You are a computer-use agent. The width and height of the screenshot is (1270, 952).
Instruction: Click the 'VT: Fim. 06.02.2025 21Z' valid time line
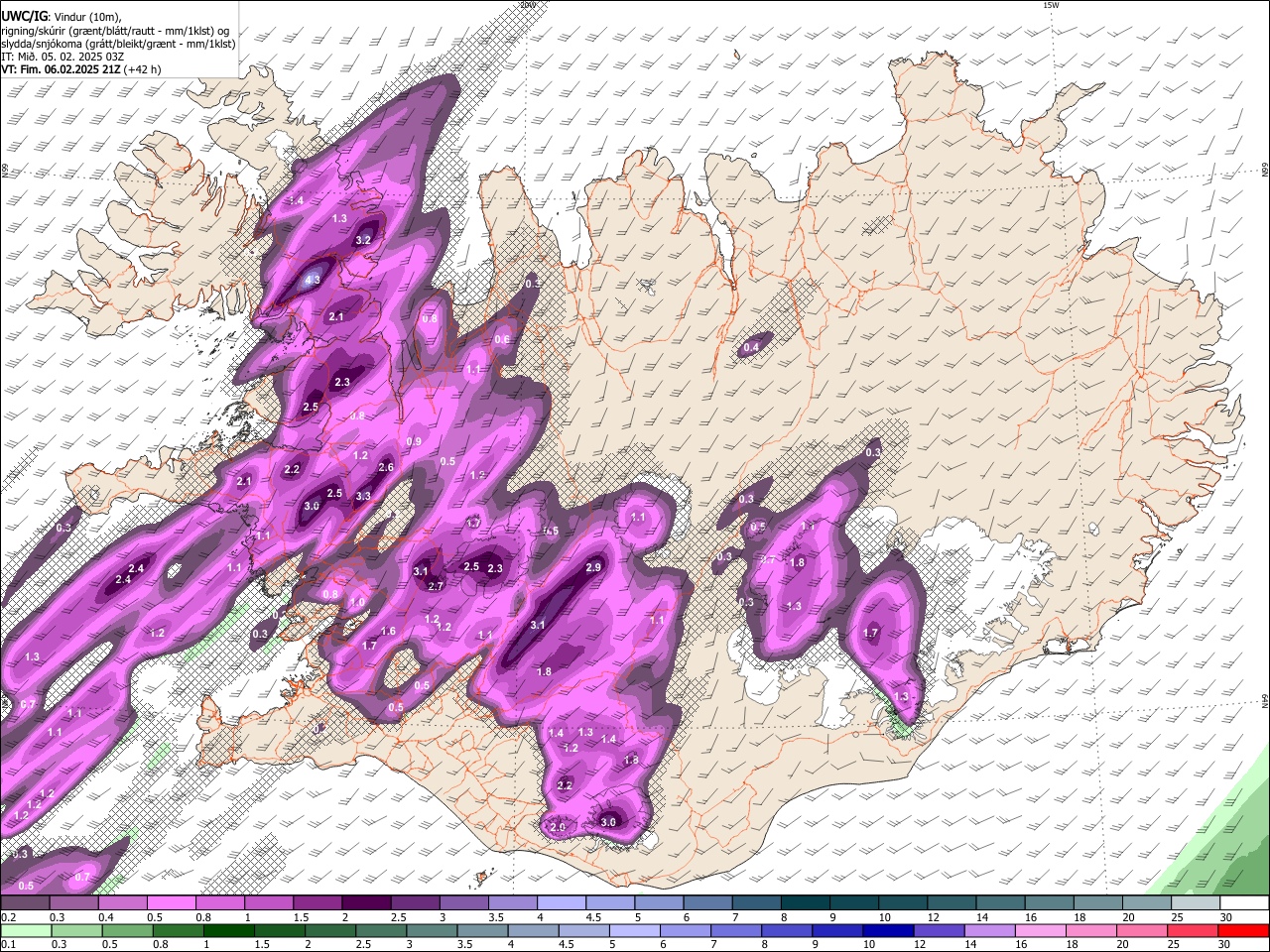[x=80, y=69]
